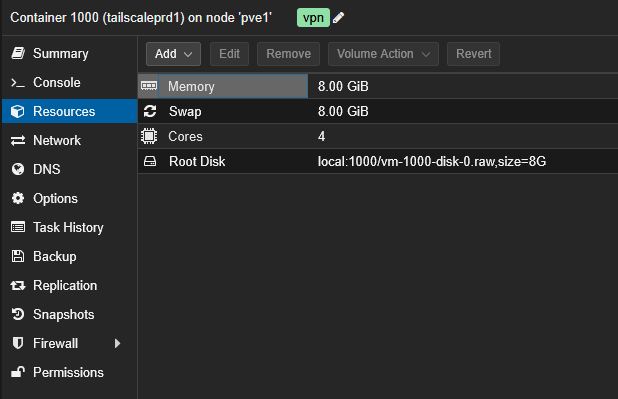
Task: Select the Resources section
Action: (x=70, y=111)
